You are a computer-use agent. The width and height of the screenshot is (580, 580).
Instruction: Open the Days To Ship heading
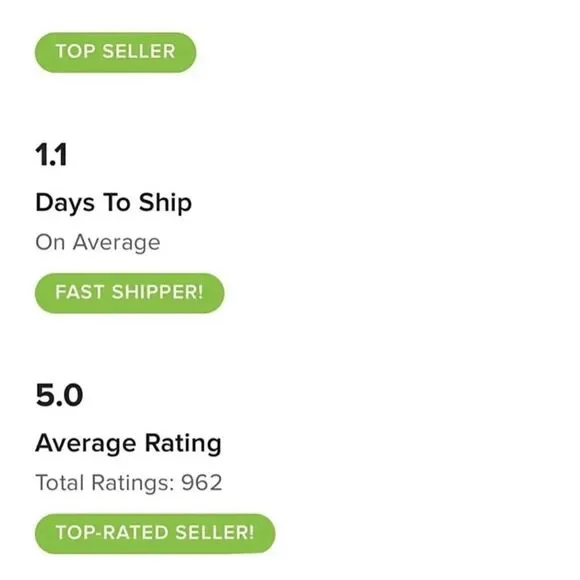(114, 203)
